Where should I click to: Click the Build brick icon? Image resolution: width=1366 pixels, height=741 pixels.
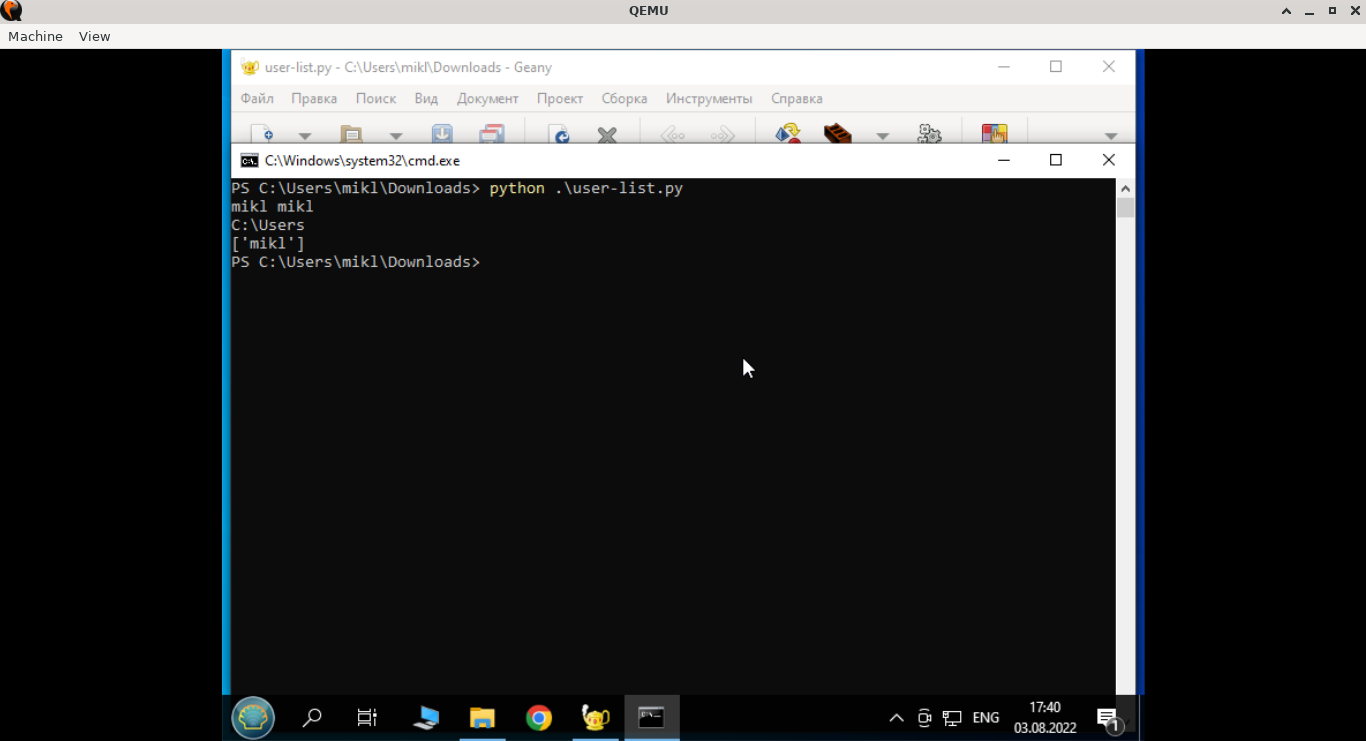[837, 133]
